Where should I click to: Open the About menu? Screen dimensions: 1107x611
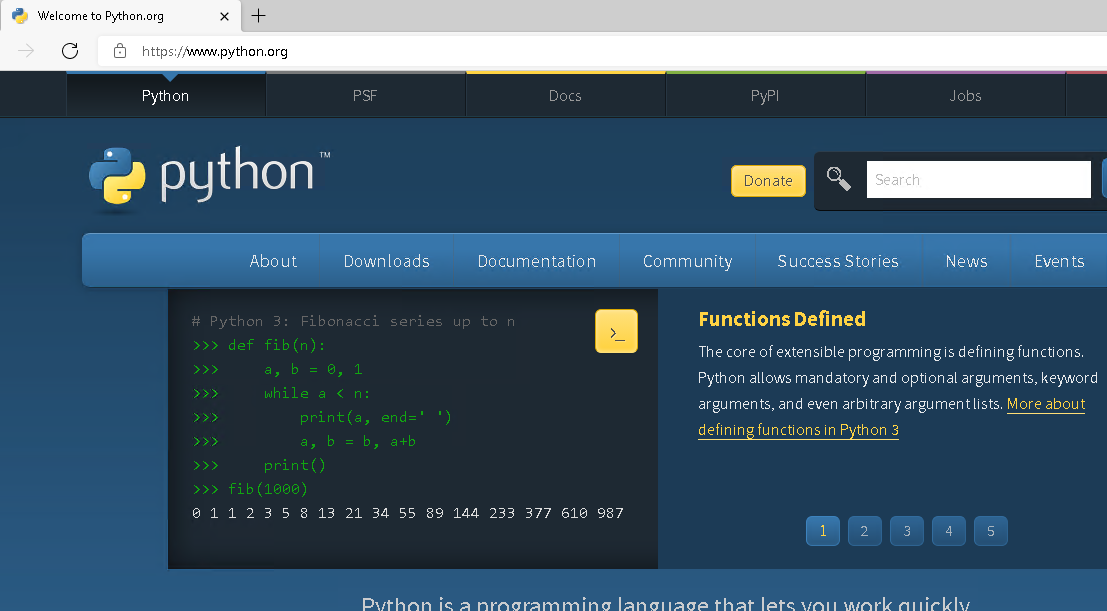pos(273,261)
